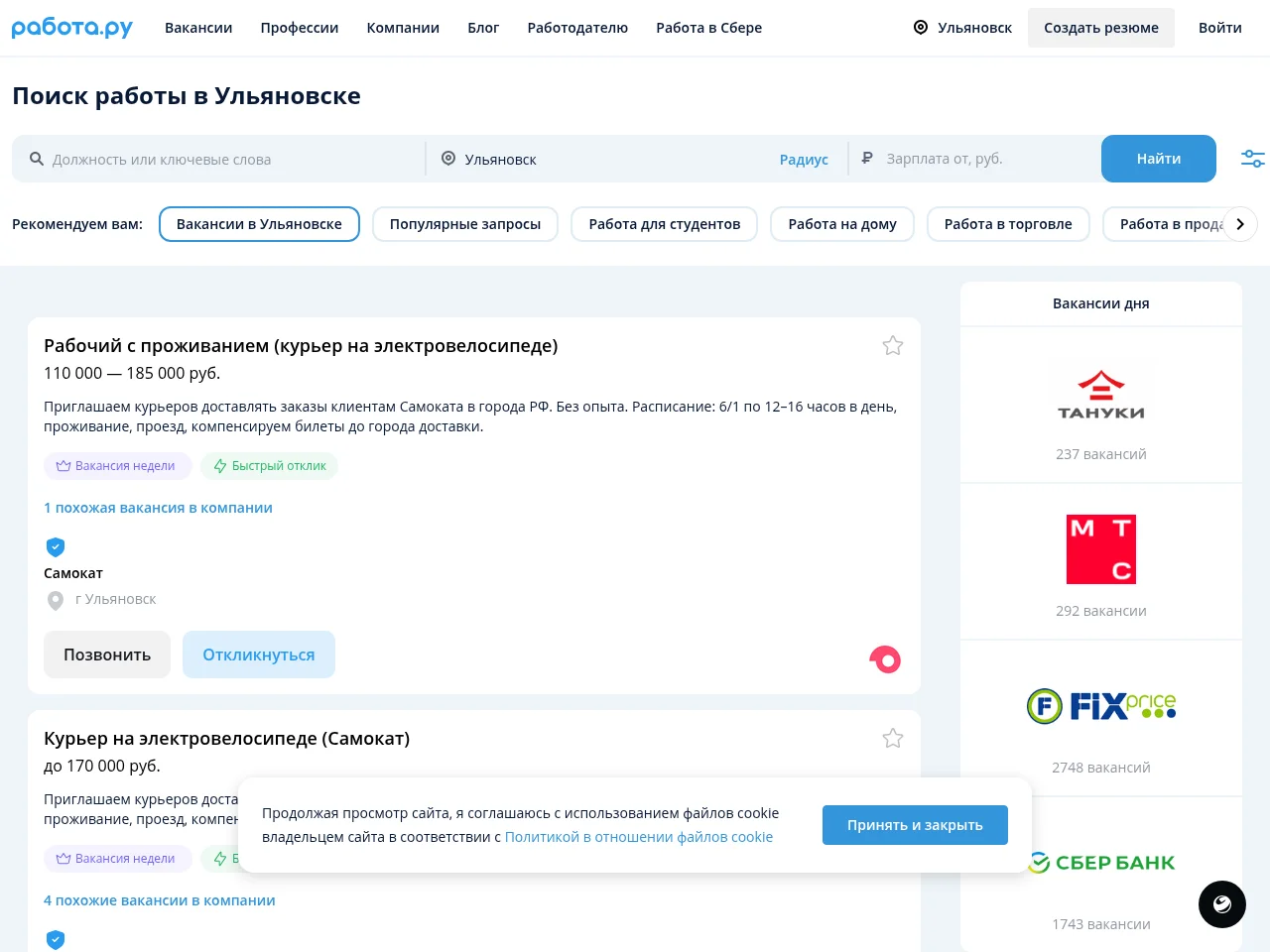
Task: Go to the Компании section
Action: point(403,28)
